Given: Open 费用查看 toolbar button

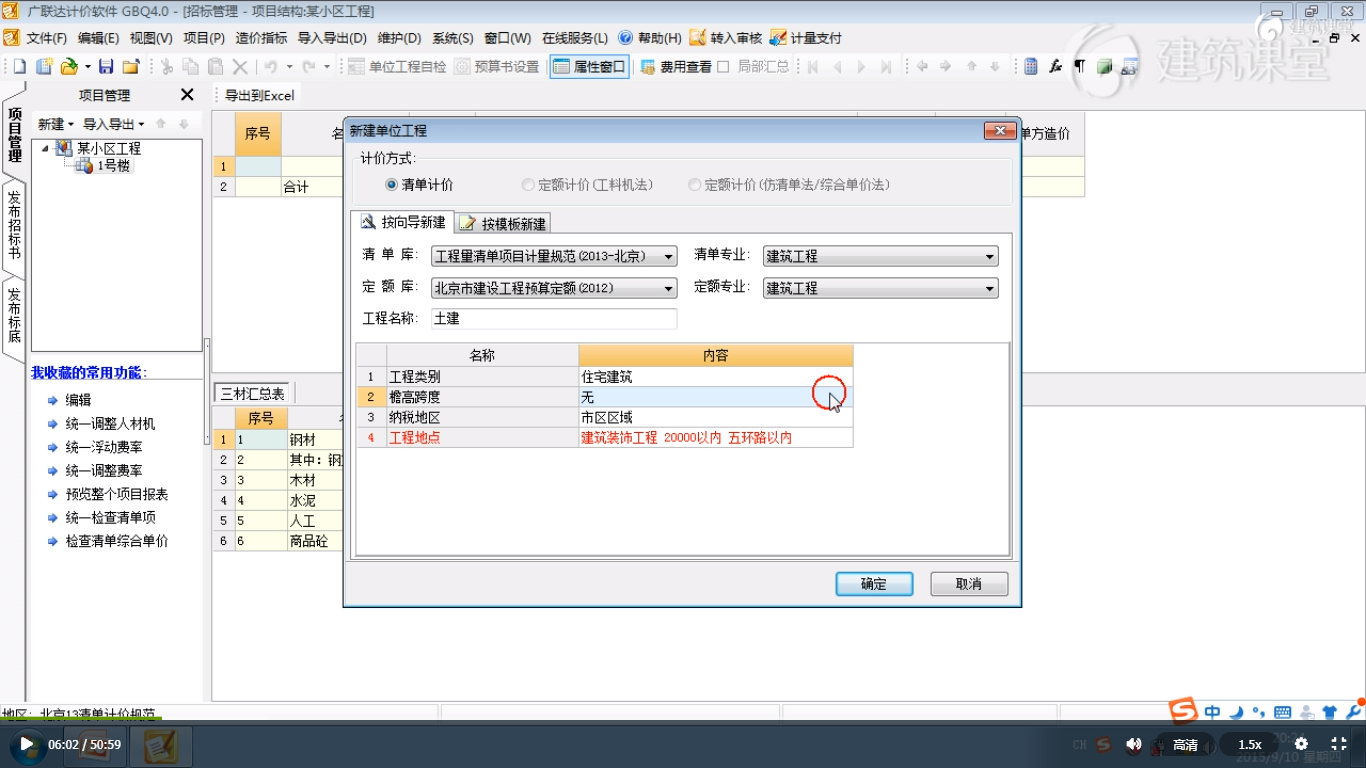Looking at the screenshot, I should pos(676,67).
